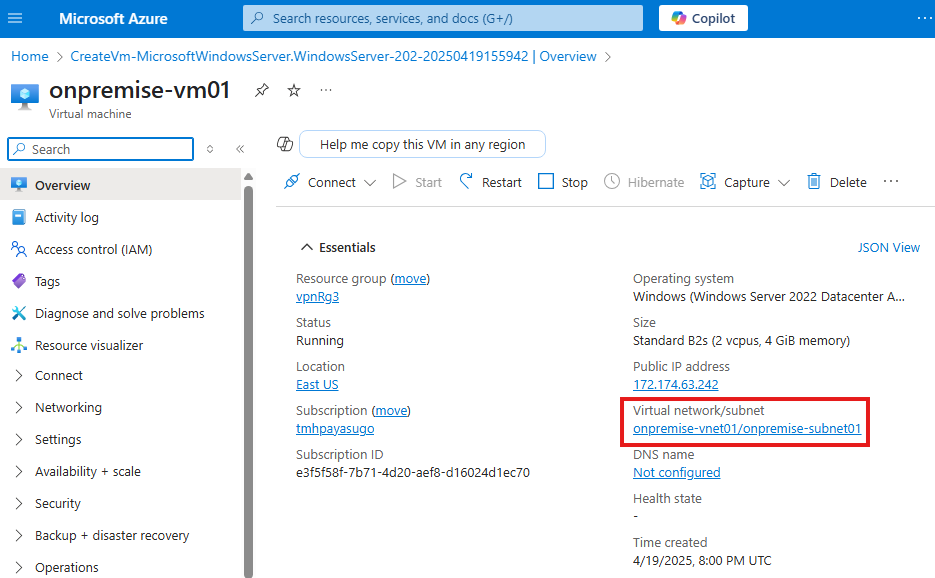Click East US location link

(x=317, y=385)
